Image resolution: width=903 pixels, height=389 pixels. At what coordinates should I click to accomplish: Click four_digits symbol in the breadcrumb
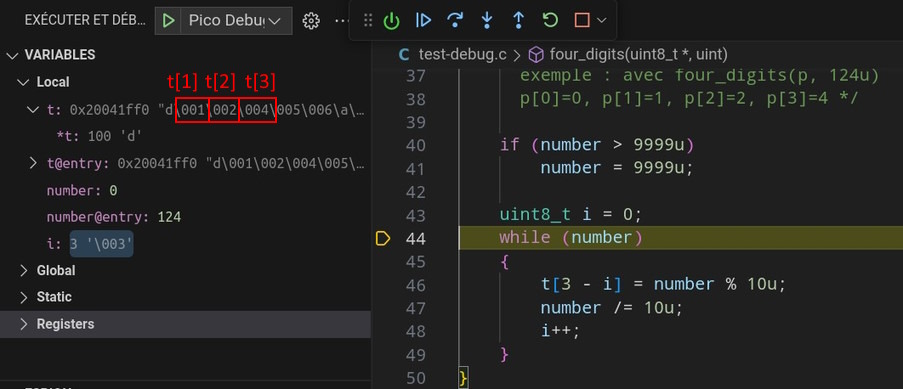[x=639, y=55]
